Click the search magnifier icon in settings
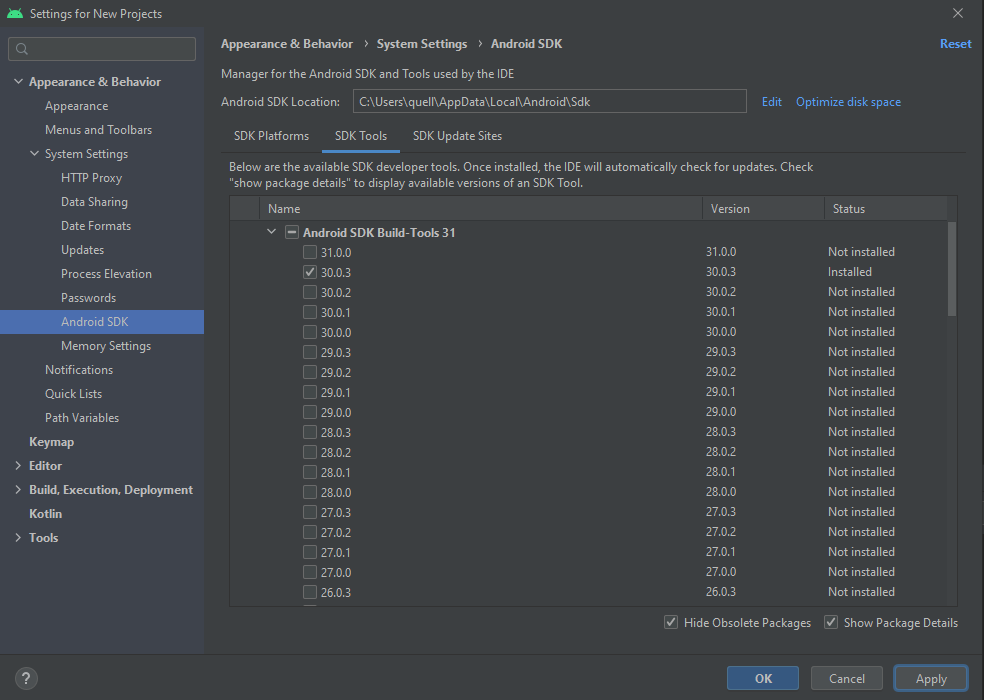This screenshot has height=700, width=984. pyautogui.click(x=22, y=49)
